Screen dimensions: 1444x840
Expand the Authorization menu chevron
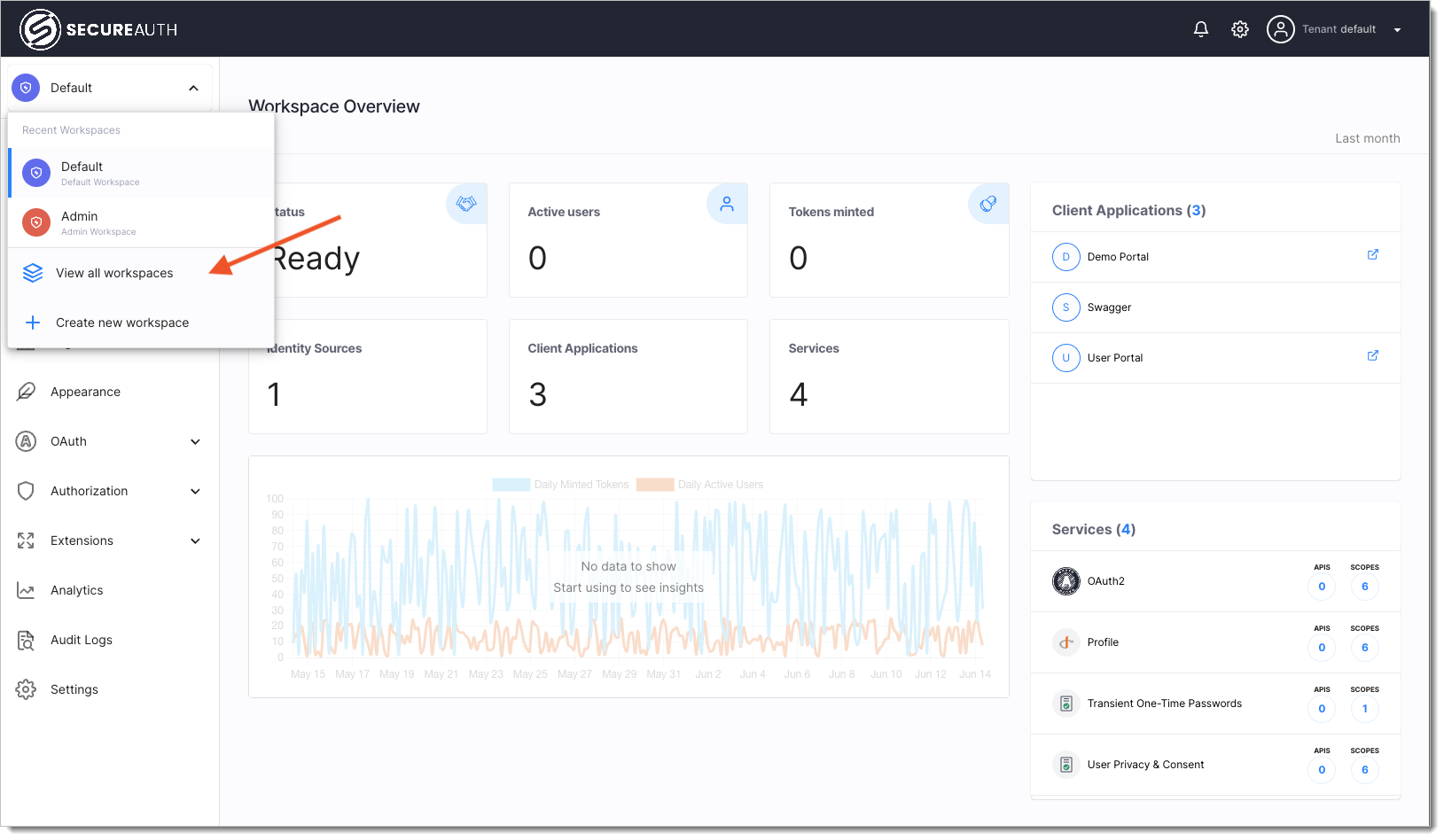tap(195, 491)
